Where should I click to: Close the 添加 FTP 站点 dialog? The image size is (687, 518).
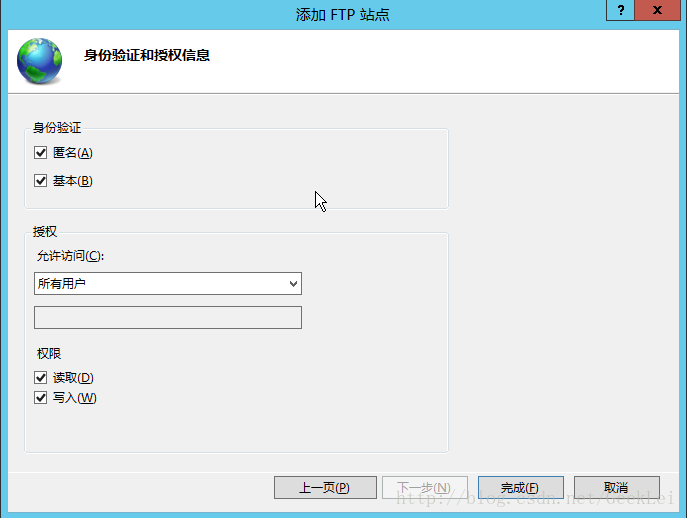(659, 10)
